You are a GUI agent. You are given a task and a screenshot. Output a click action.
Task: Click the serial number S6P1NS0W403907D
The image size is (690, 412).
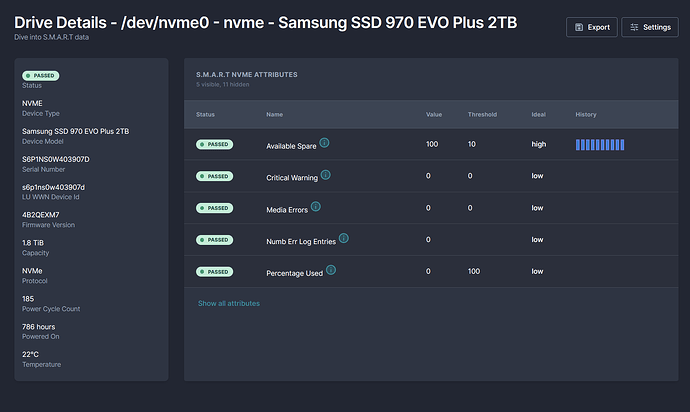[x=56, y=159]
